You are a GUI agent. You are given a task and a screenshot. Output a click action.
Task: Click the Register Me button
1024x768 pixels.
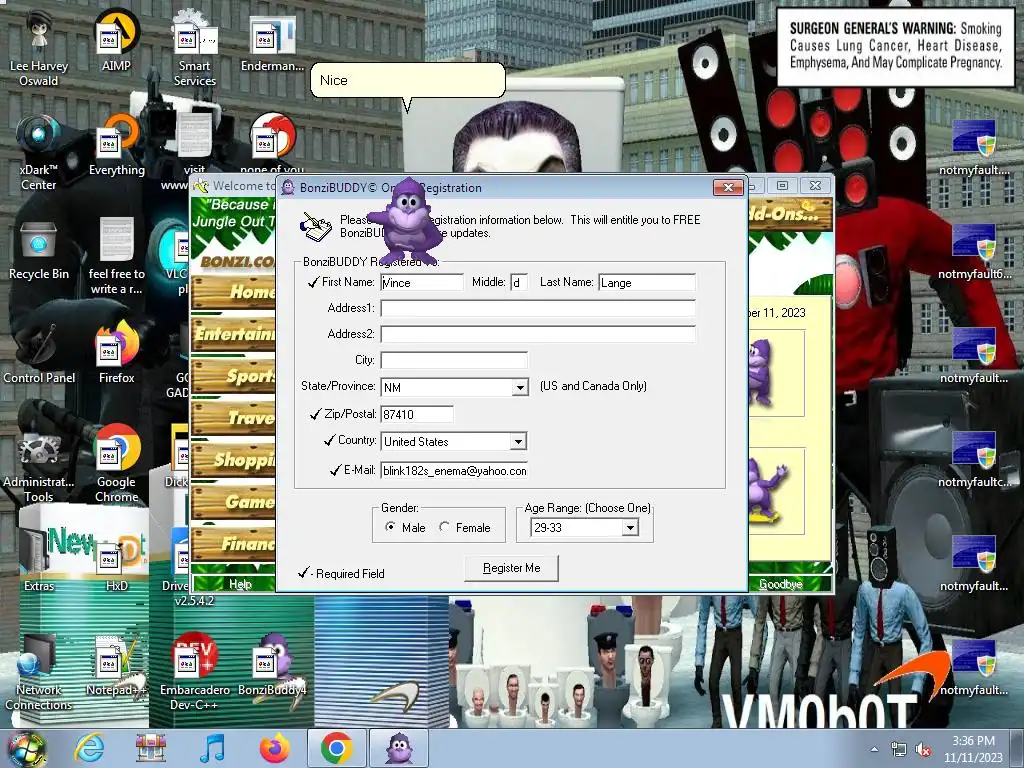pos(511,568)
